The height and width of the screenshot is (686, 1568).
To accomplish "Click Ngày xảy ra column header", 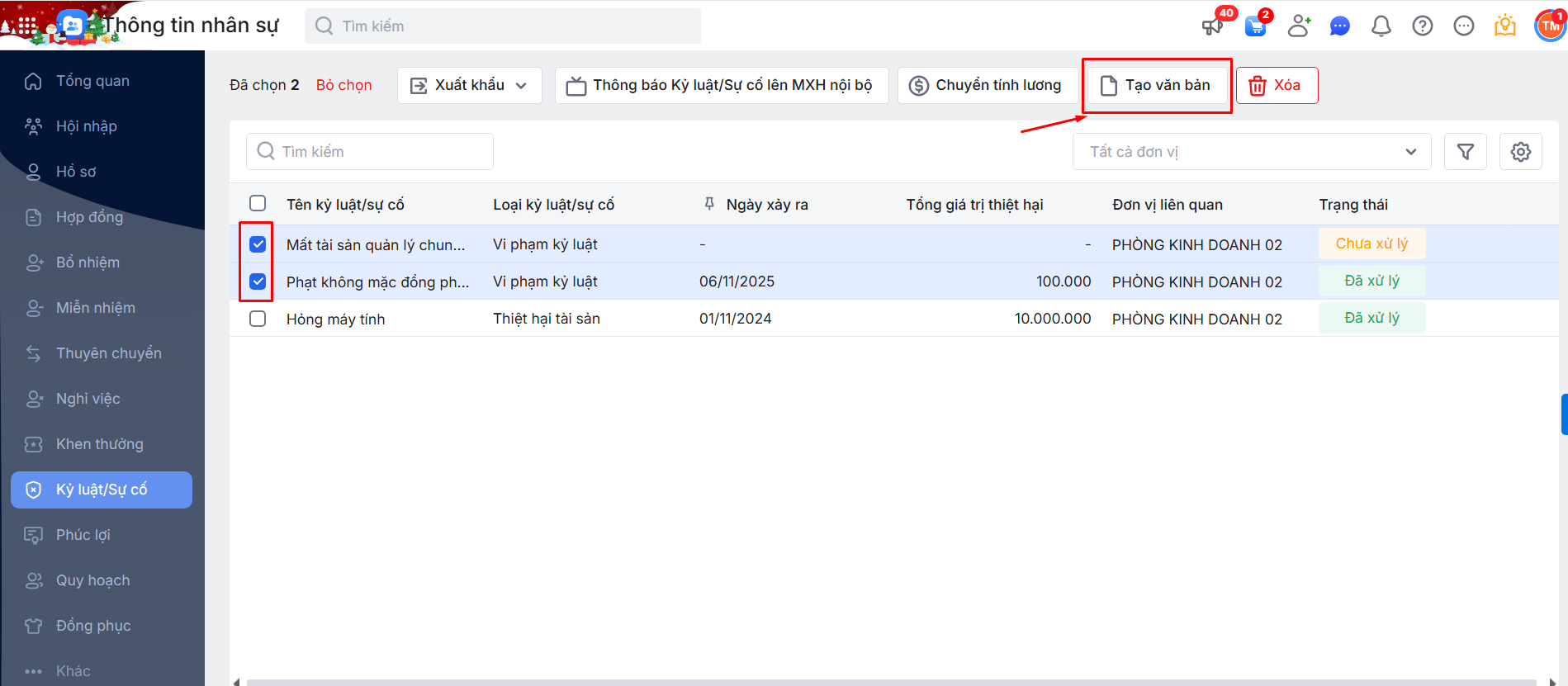I will tap(767, 205).
